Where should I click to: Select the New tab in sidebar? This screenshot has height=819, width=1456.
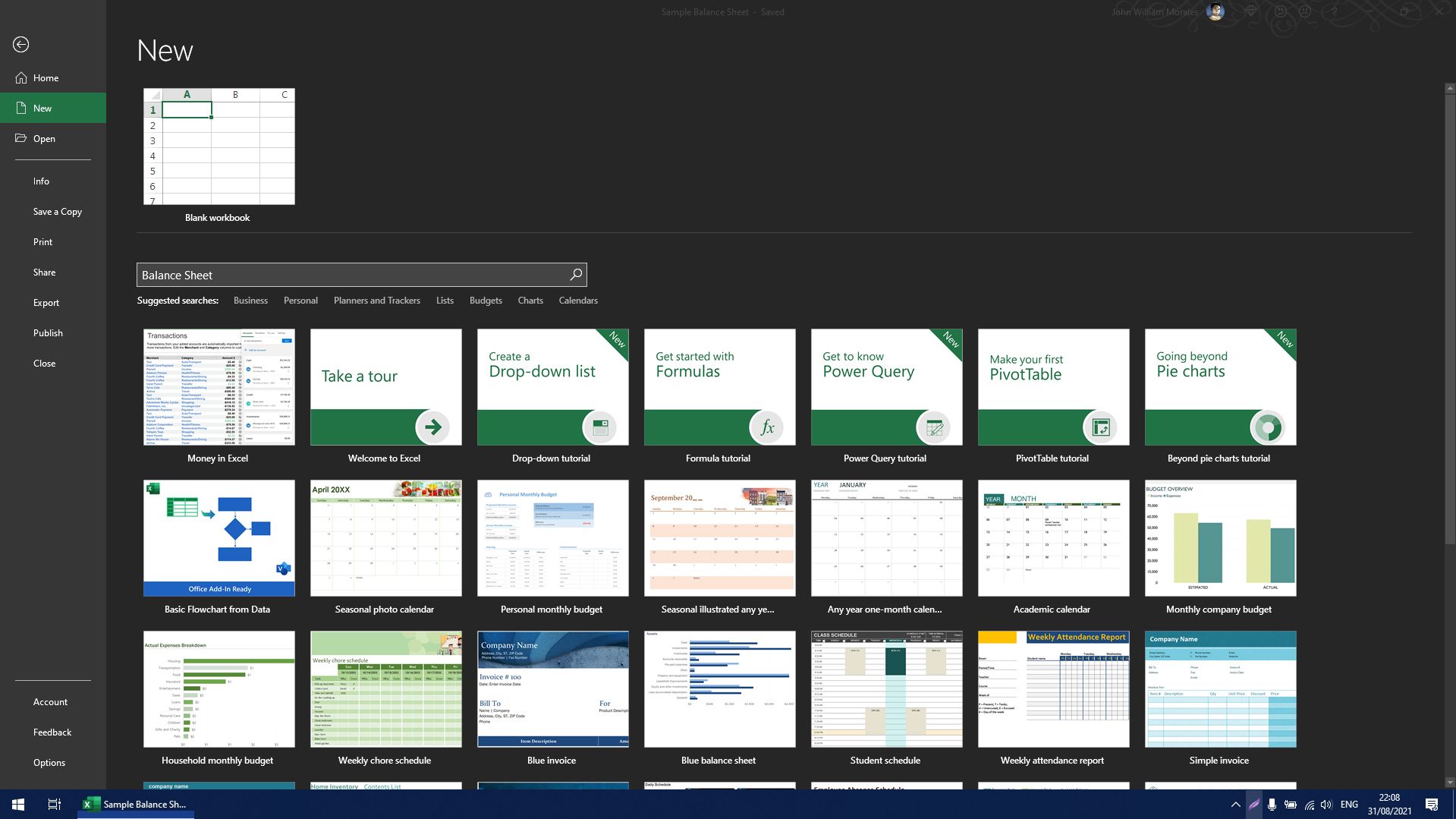[x=53, y=108]
